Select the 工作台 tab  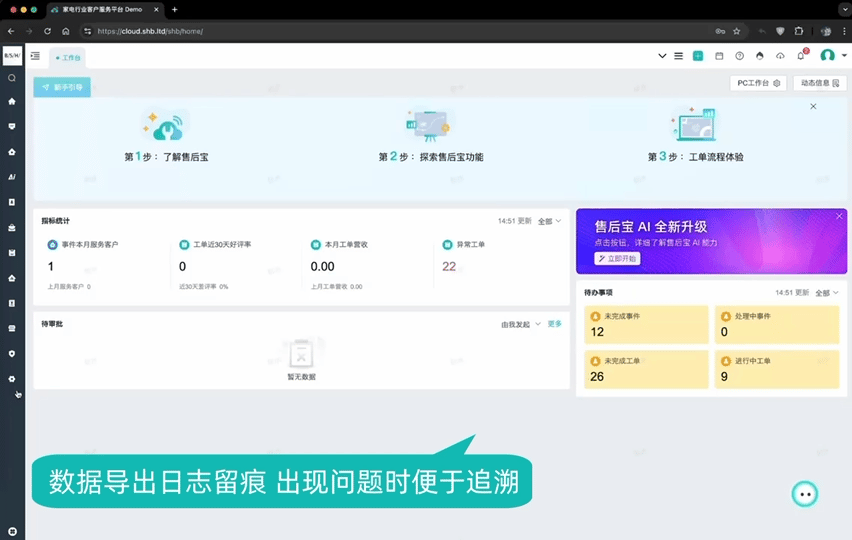tap(68, 58)
